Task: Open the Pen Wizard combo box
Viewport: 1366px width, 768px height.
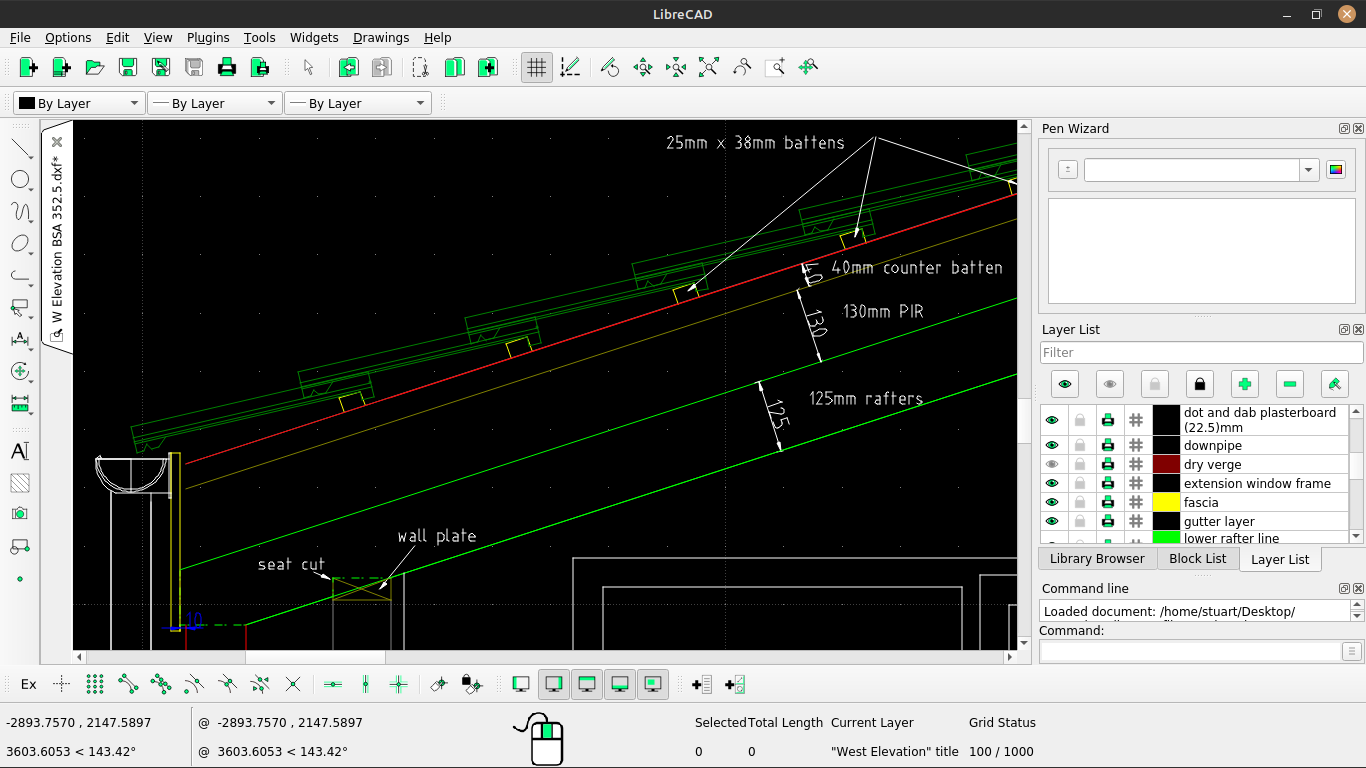Action: [1201, 170]
